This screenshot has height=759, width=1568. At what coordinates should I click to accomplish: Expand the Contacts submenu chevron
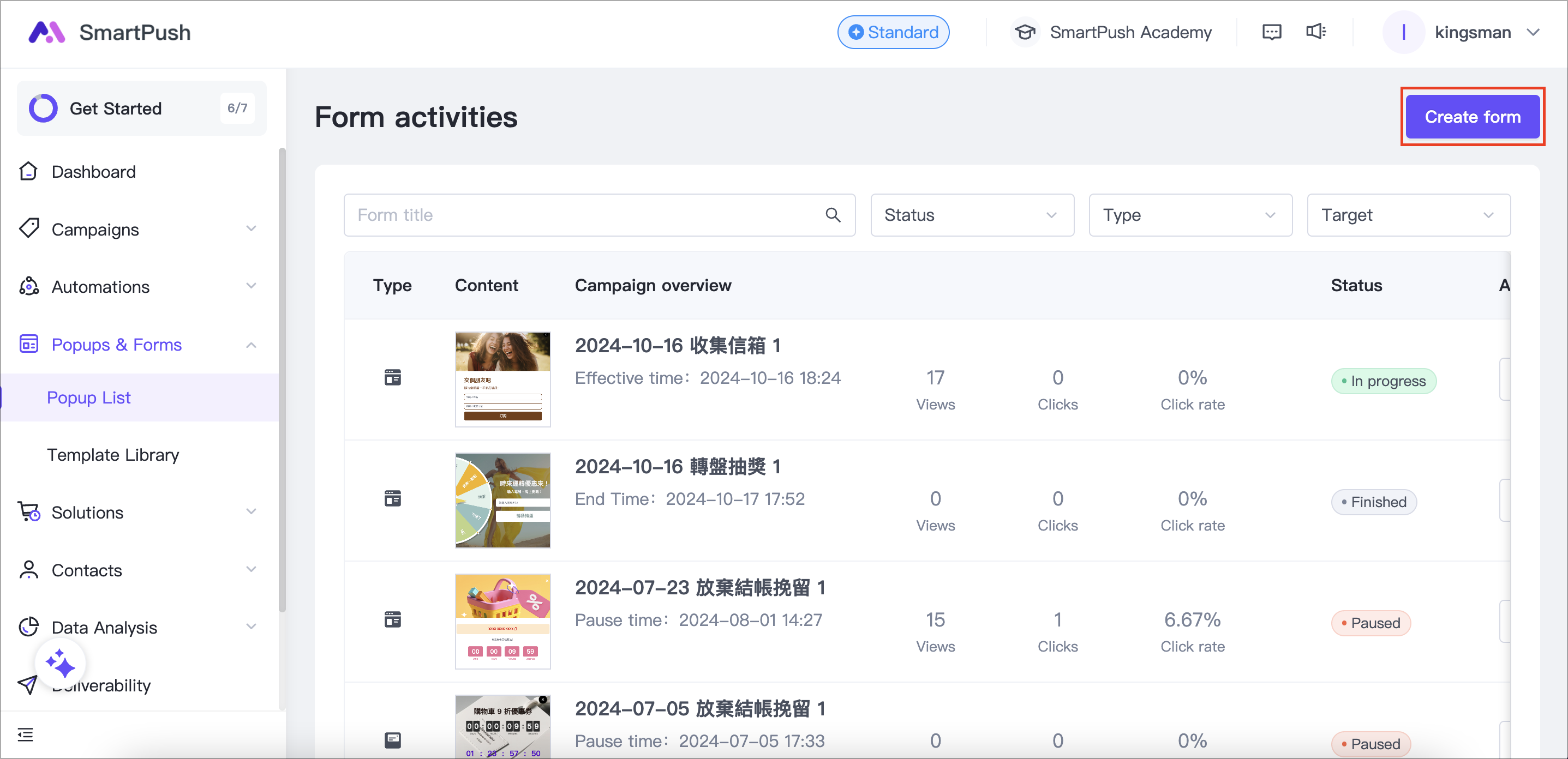coord(251,569)
